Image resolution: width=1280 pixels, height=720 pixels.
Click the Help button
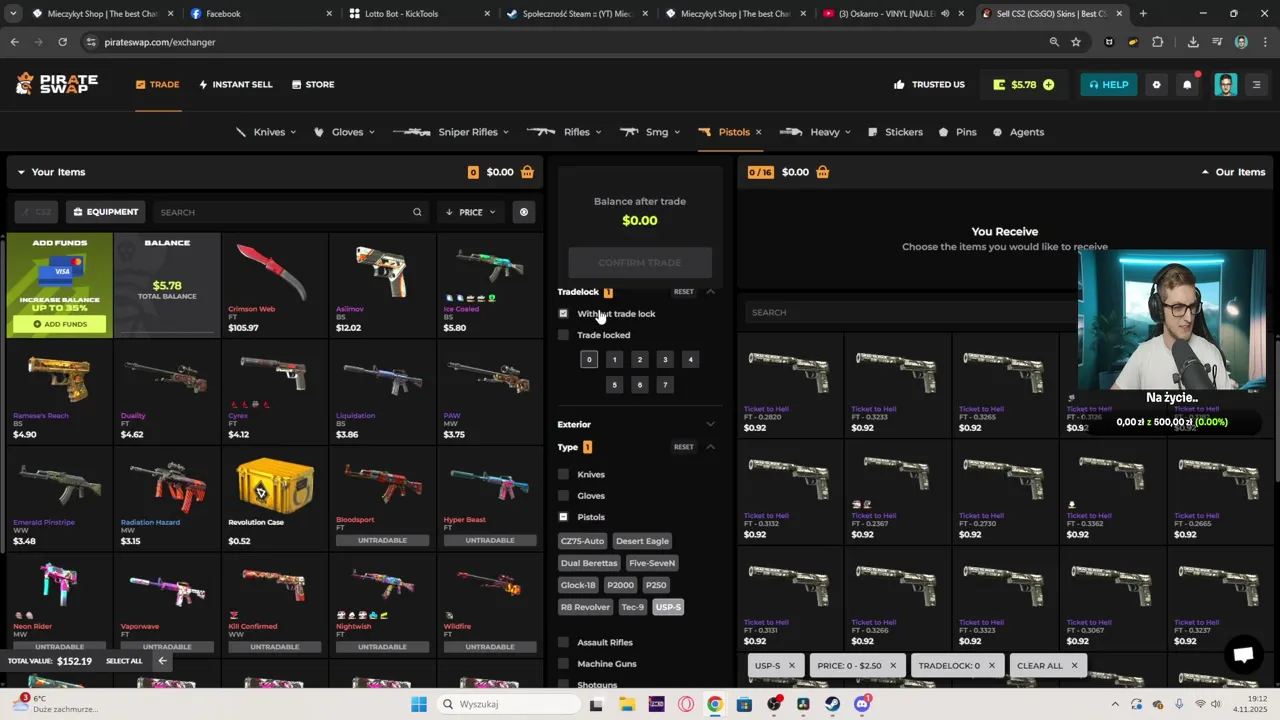(1108, 85)
